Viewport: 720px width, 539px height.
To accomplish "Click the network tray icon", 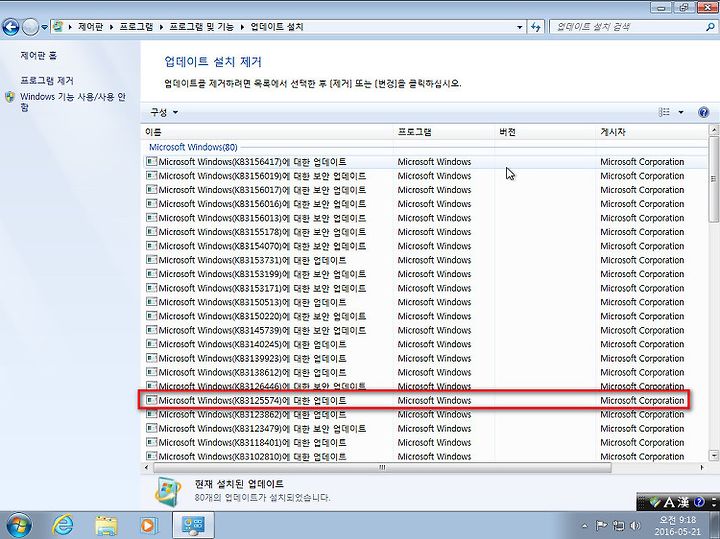I will coord(619,525).
